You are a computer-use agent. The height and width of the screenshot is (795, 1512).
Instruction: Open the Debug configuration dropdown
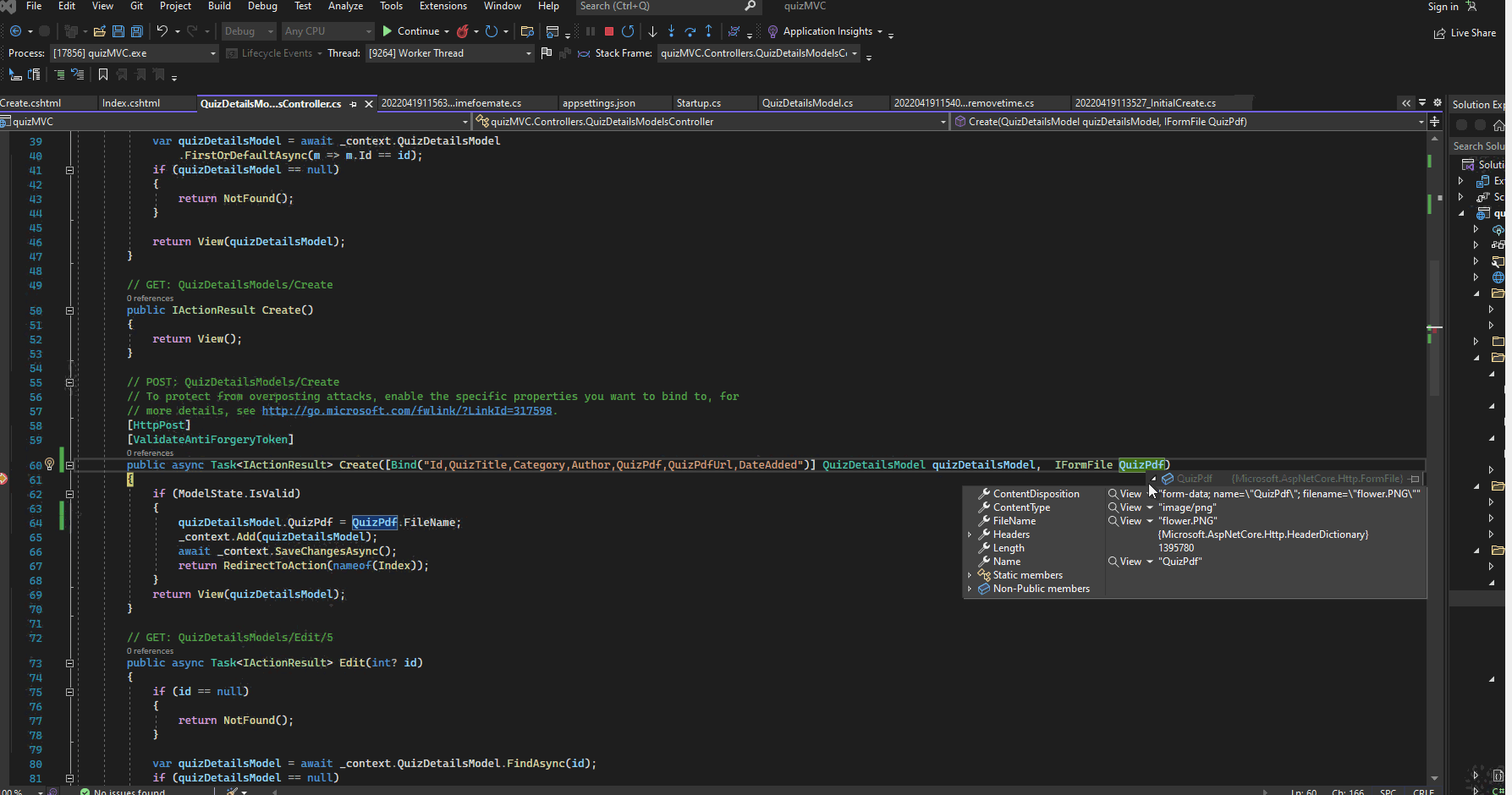pyautogui.click(x=248, y=31)
